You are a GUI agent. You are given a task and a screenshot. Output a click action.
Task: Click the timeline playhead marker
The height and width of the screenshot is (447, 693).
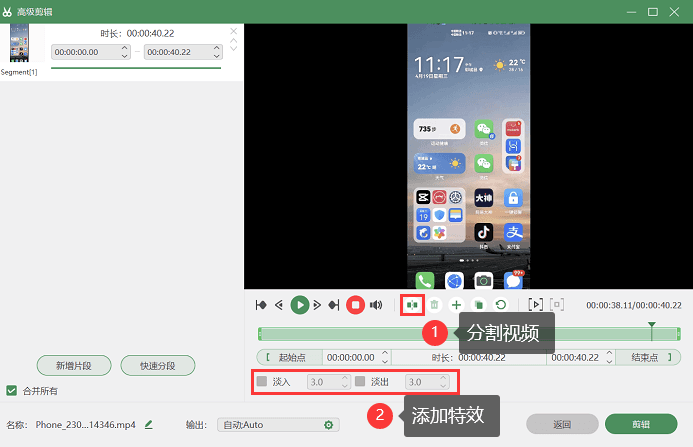coord(651,331)
